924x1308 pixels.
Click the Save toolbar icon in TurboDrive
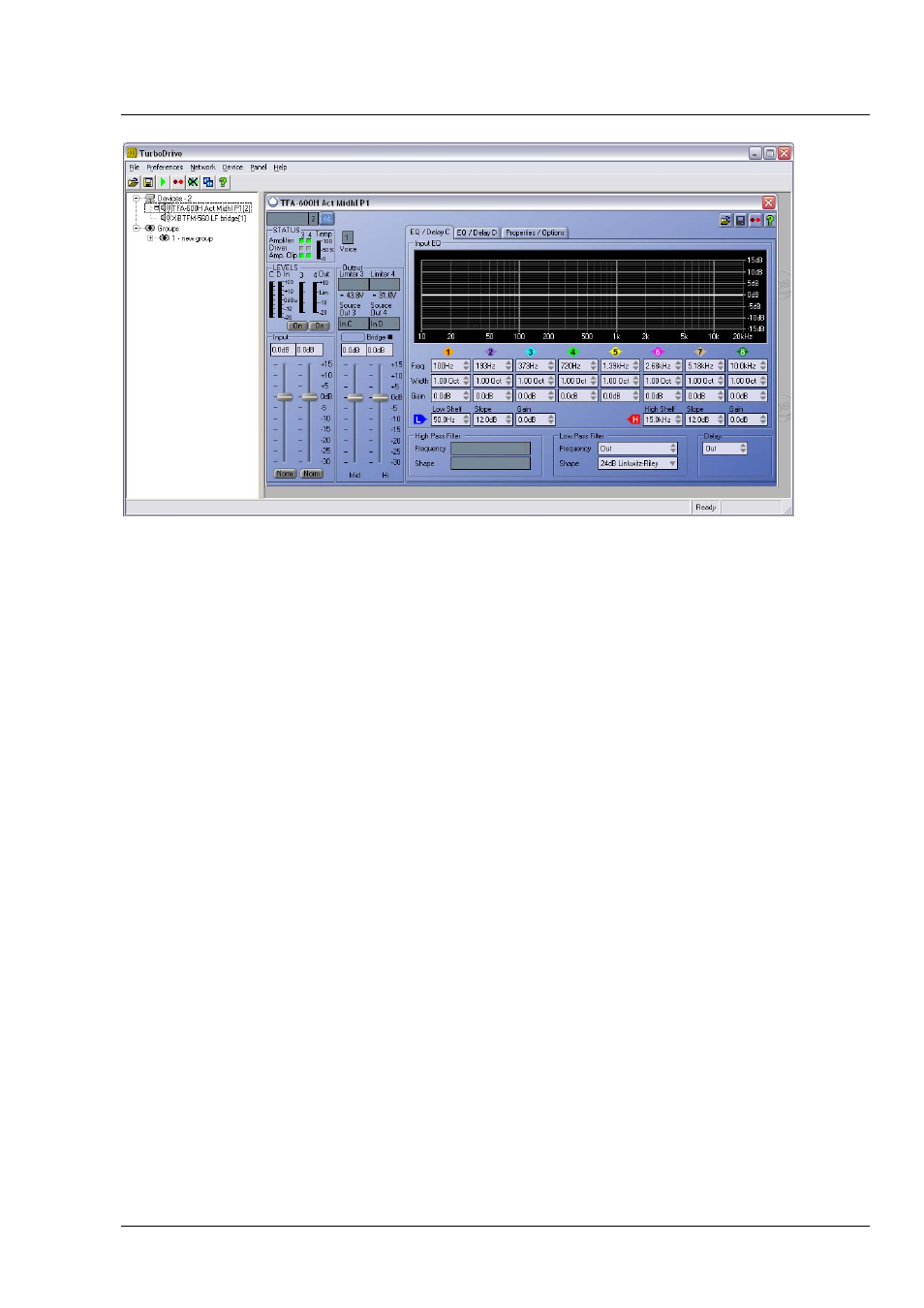[148, 182]
